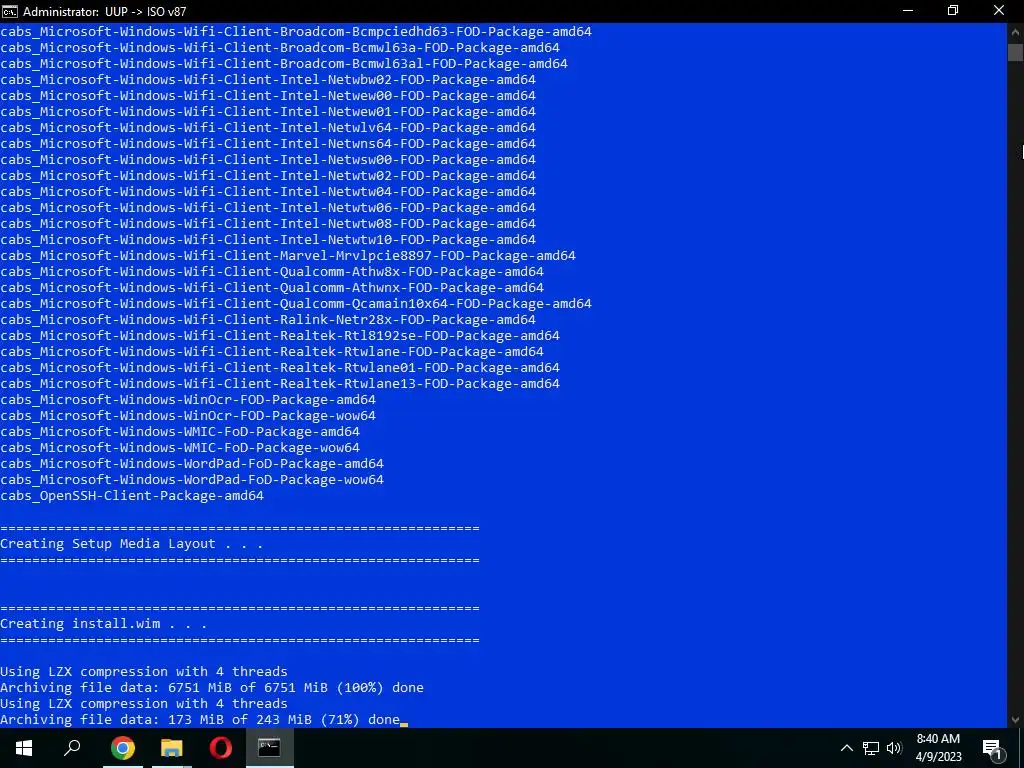Viewport: 1024px width, 768px height.
Task: Close the Administrator console window
Action: click(x=999, y=11)
